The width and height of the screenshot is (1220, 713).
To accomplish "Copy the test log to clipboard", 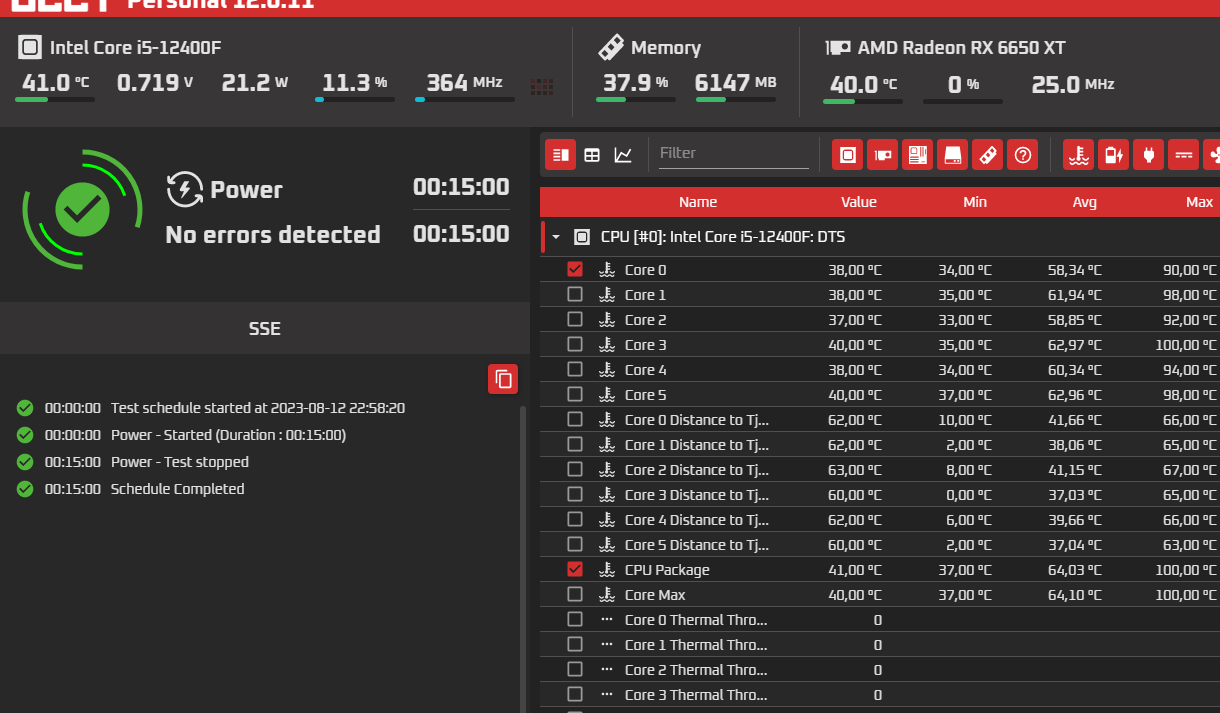I will (x=503, y=379).
